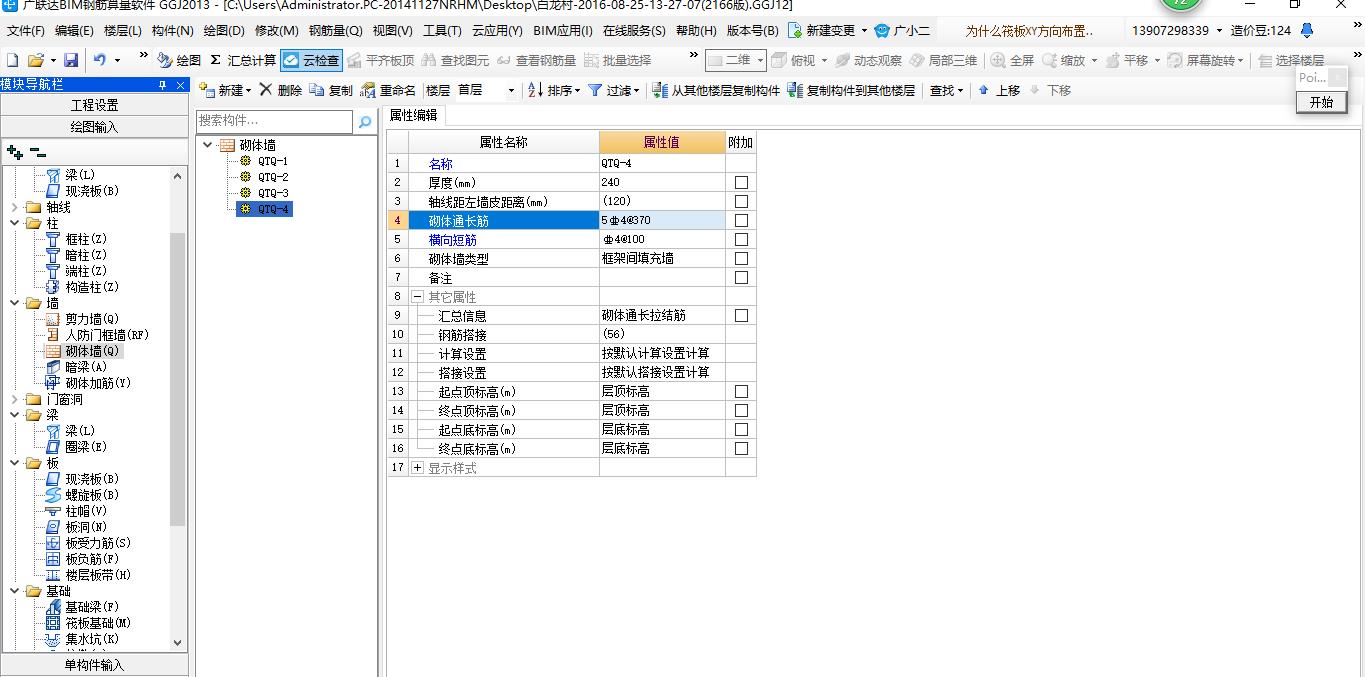Image resolution: width=1365 pixels, height=677 pixels.
Task: Click the 开始 button
Action: tap(1321, 102)
